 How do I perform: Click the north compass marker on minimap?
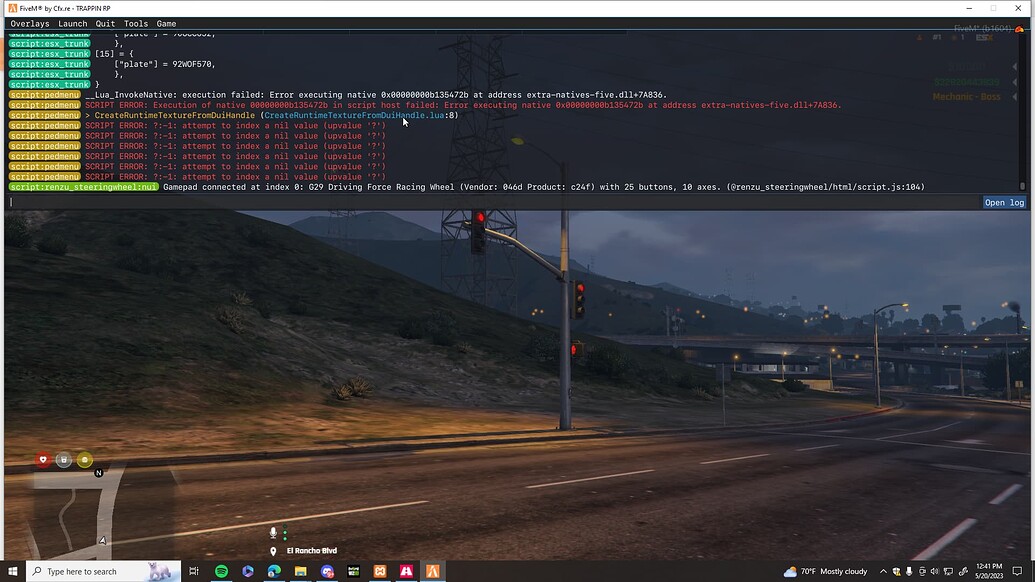98,472
